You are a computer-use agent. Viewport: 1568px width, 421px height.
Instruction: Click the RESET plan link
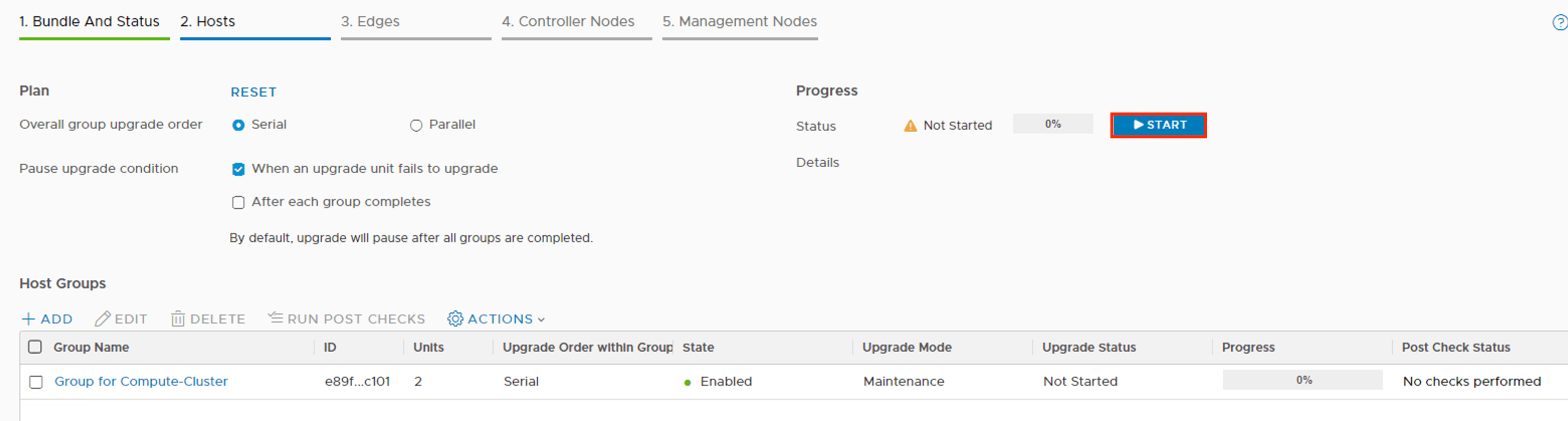click(x=253, y=92)
